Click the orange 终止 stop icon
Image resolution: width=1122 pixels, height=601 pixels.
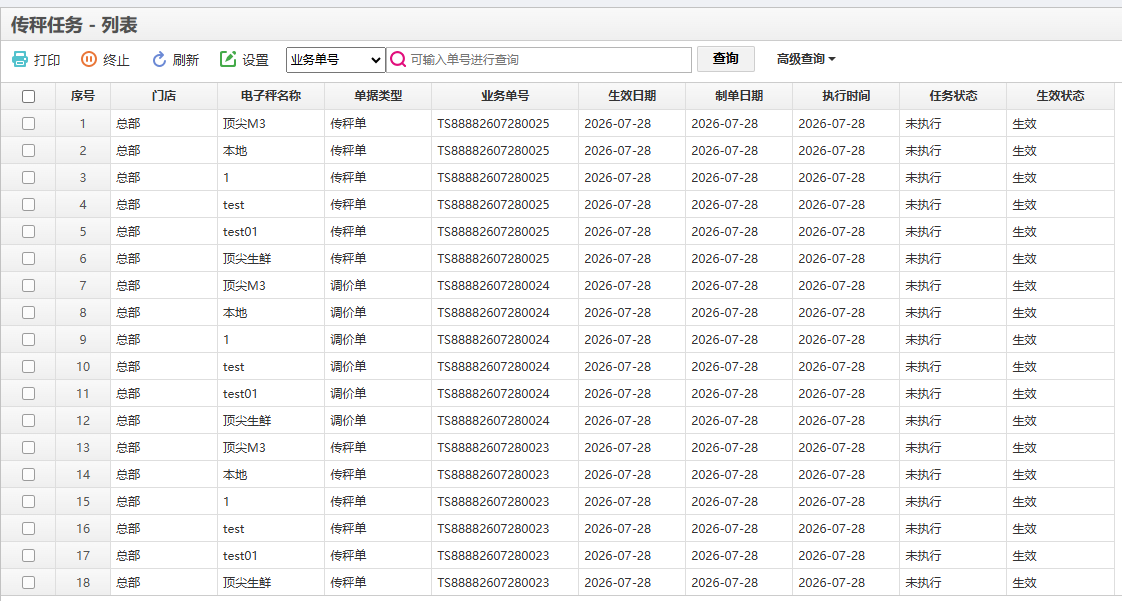88,59
